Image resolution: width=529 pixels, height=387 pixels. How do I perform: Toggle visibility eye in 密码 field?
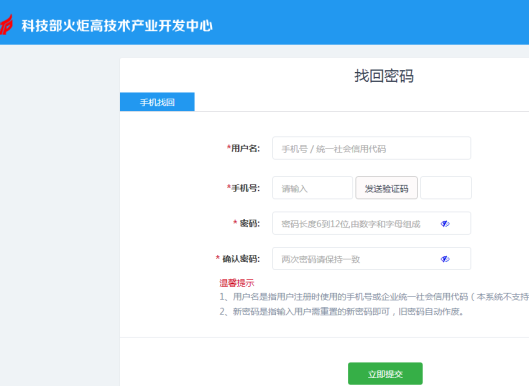coord(445,224)
